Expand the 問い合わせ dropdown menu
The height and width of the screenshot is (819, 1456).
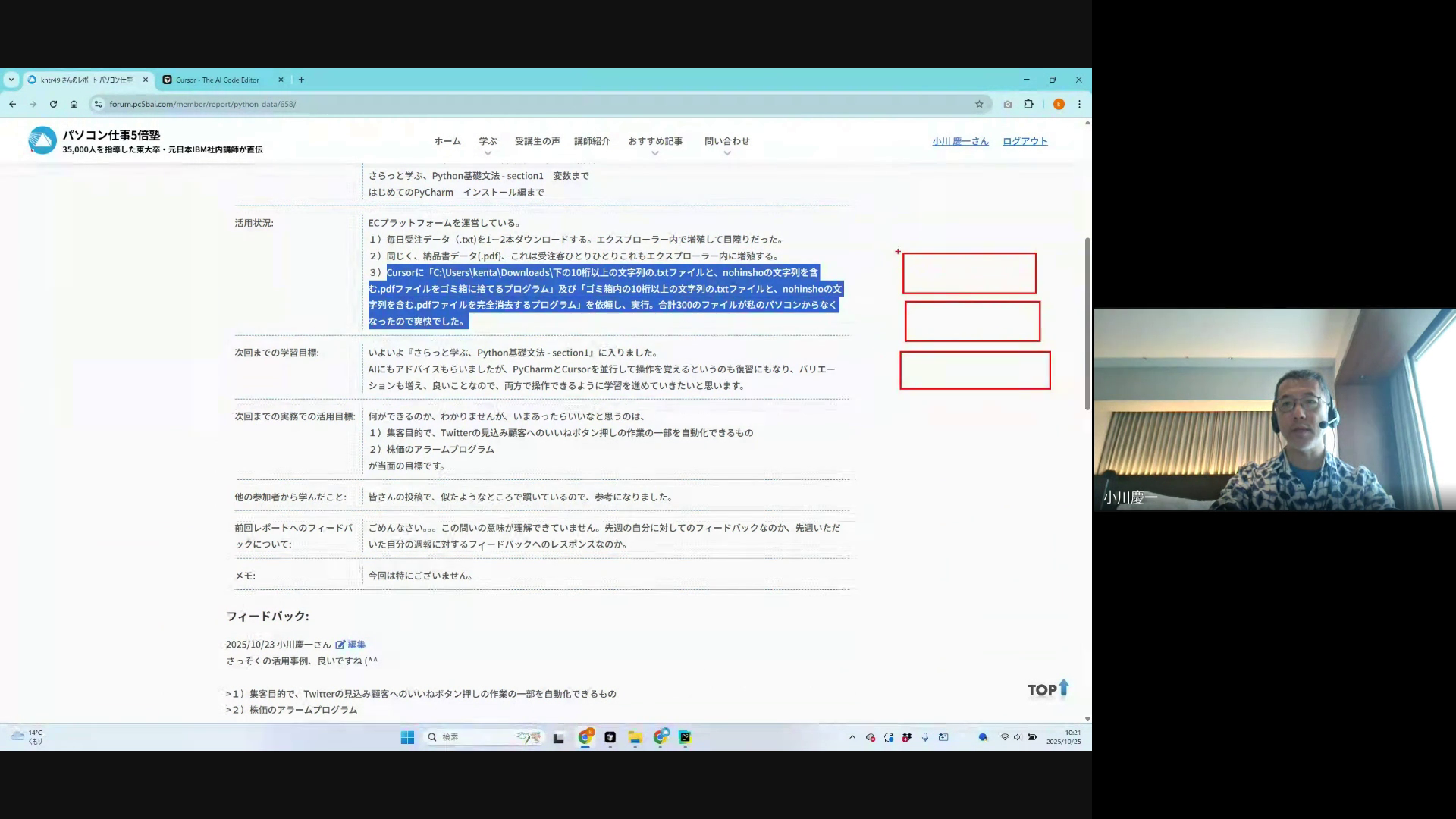[x=726, y=142]
